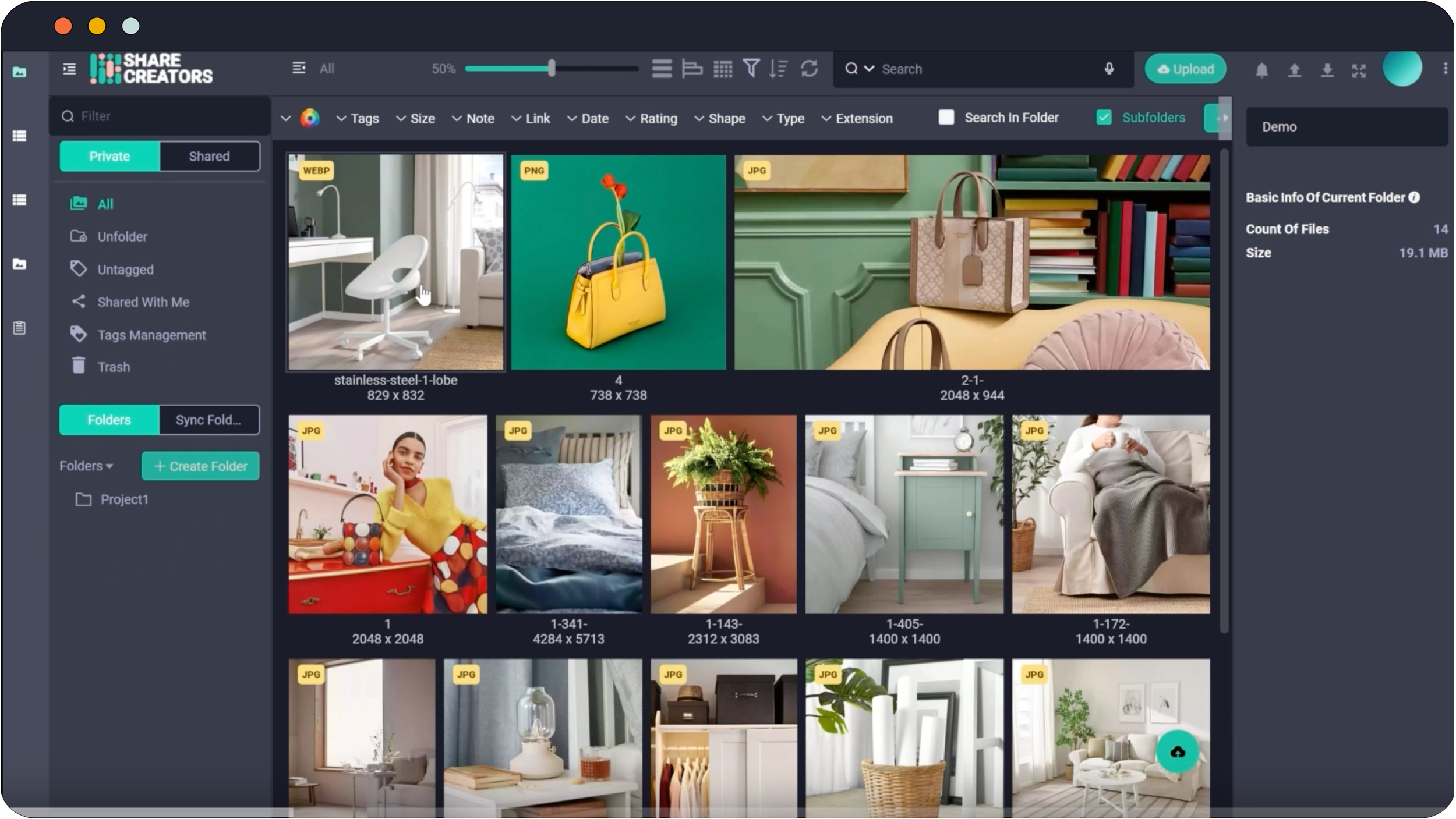This screenshot has height=819, width=1456.
Task: Click floating cloud upload button
Action: [x=1178, y=751]
